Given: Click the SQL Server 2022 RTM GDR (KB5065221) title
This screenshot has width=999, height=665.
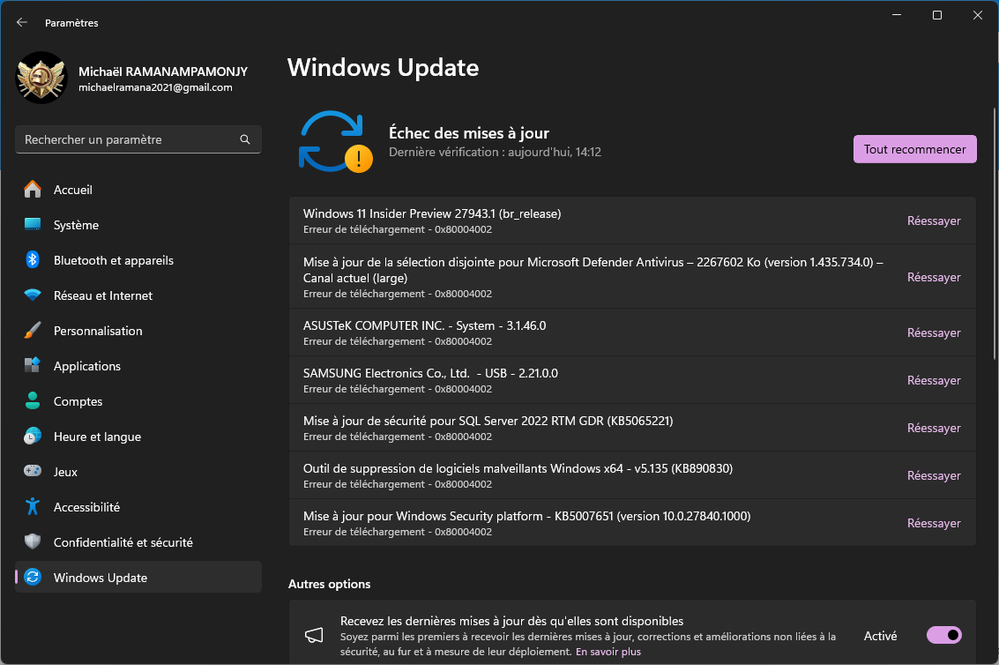Looking at the screenshot, I should coord(488,420).
